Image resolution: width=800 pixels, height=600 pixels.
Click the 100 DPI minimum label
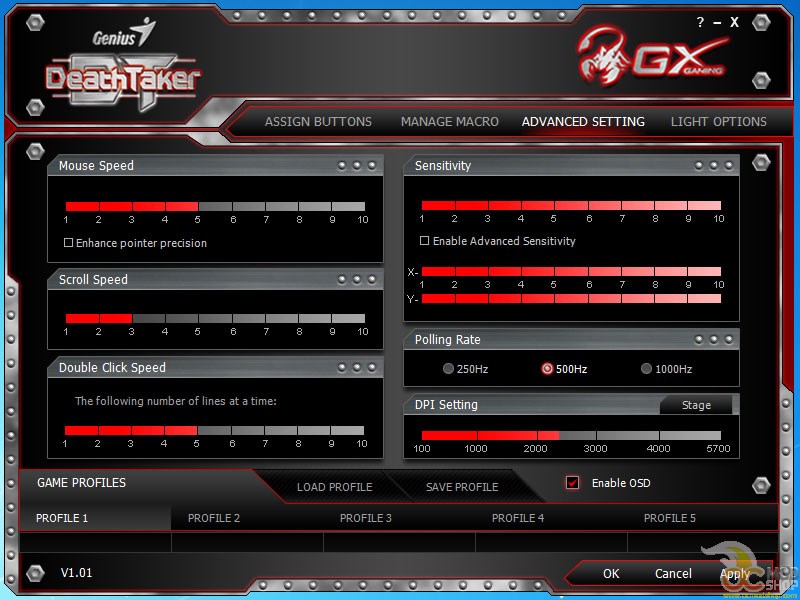pyautogui.click(x=421, y=449)
